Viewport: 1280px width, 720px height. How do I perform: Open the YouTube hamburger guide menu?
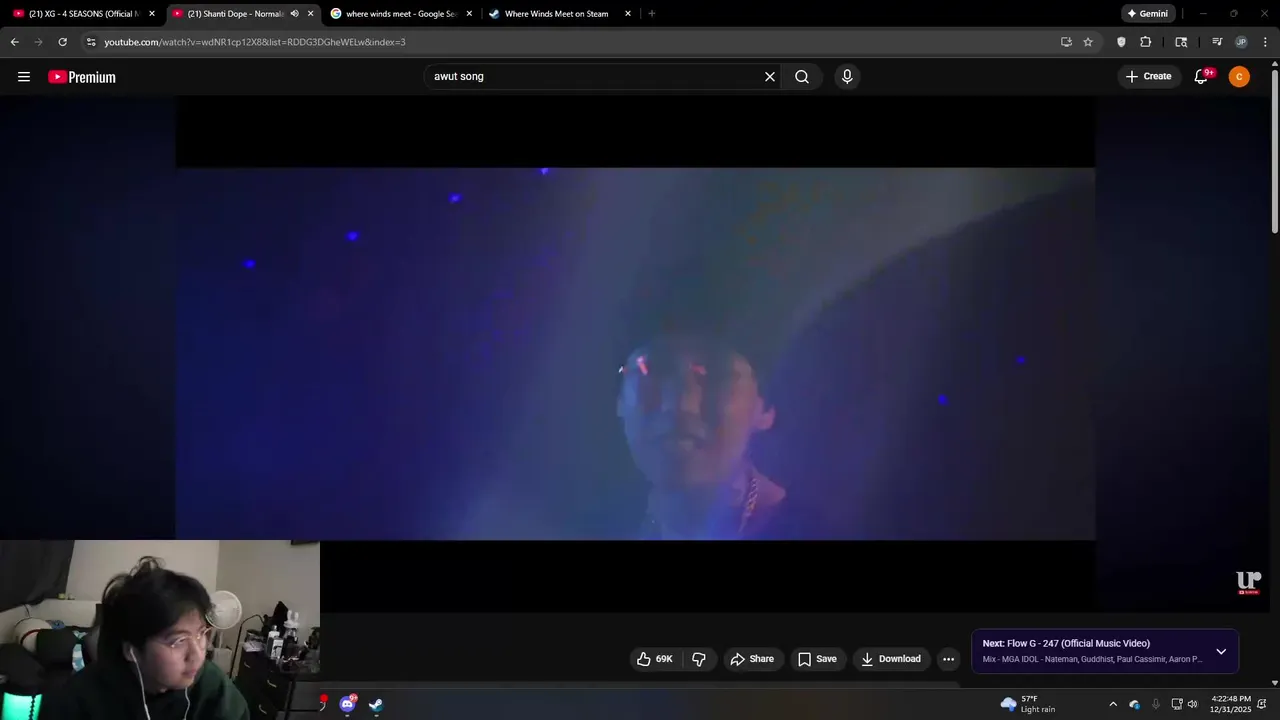[24, 76]
